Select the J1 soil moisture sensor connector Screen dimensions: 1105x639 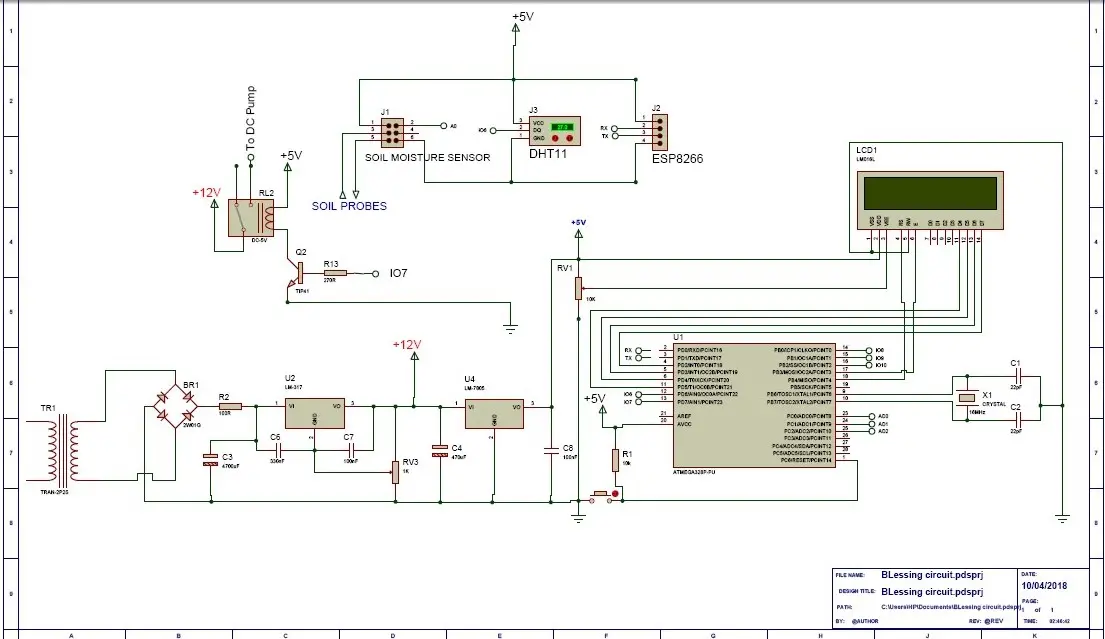click(x=393, y=132)
